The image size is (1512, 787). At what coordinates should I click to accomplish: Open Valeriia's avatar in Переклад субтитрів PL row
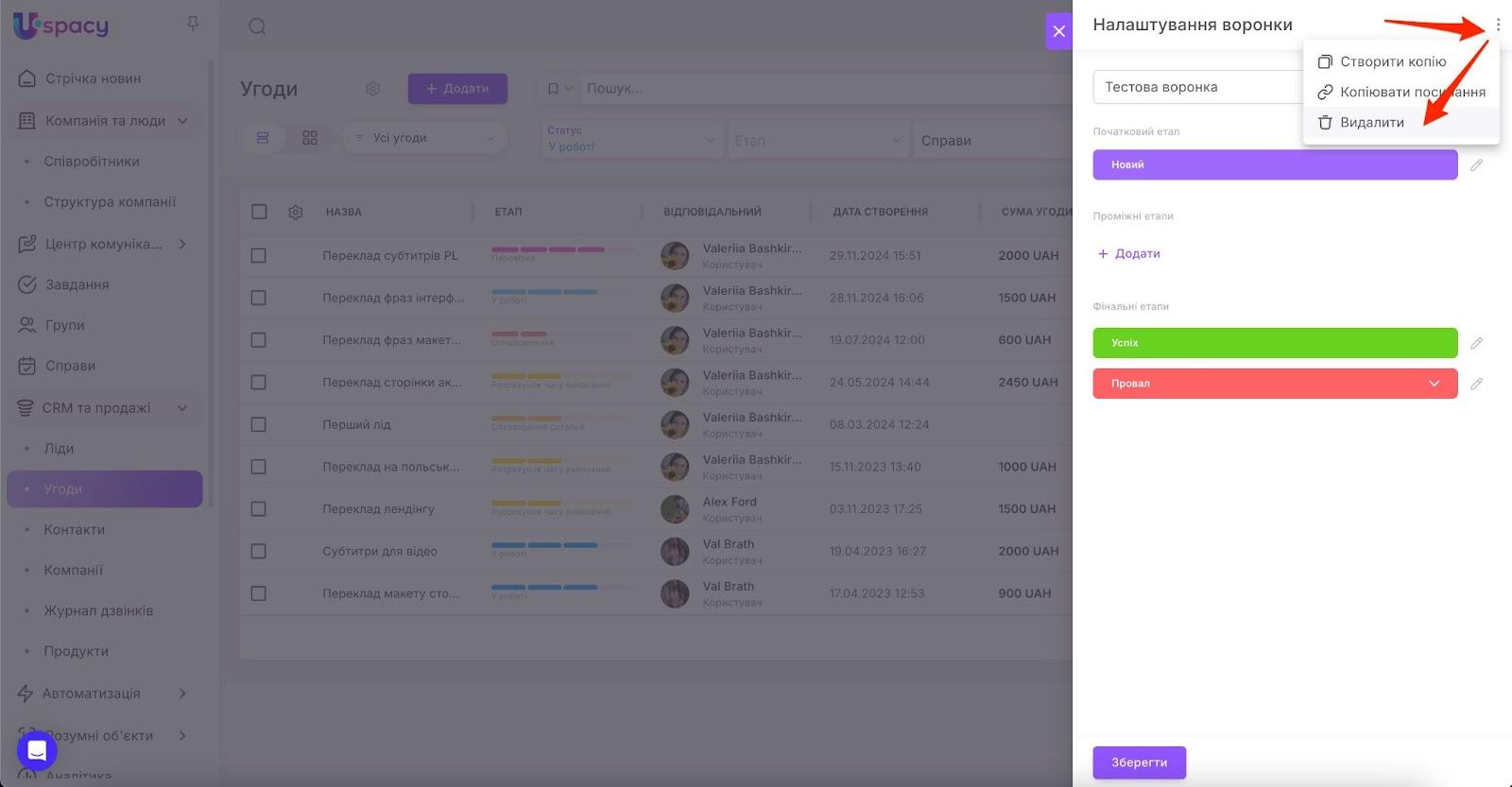tap(675, 256)
